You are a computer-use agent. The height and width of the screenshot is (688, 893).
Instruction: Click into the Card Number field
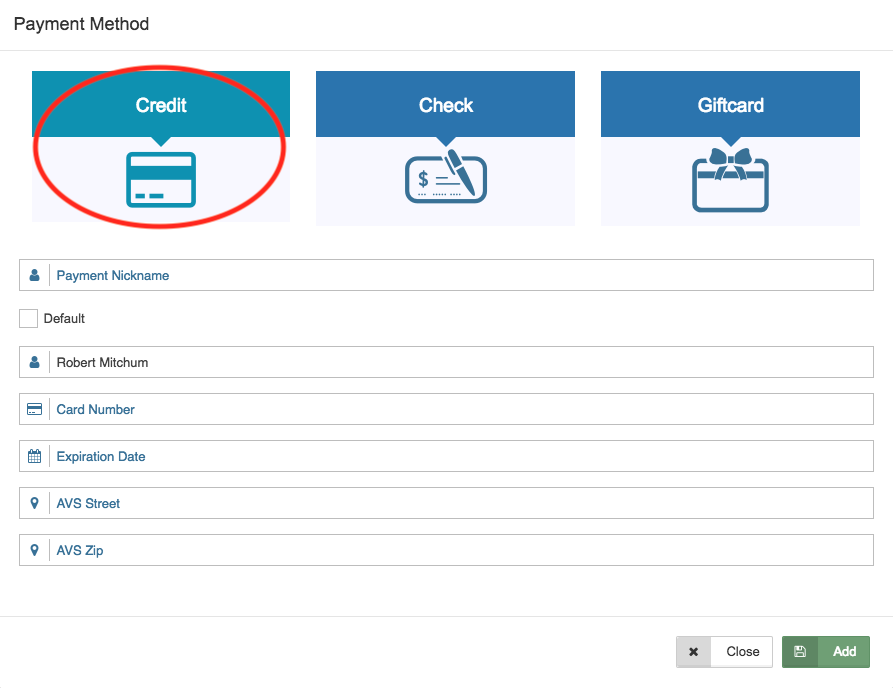460,409
